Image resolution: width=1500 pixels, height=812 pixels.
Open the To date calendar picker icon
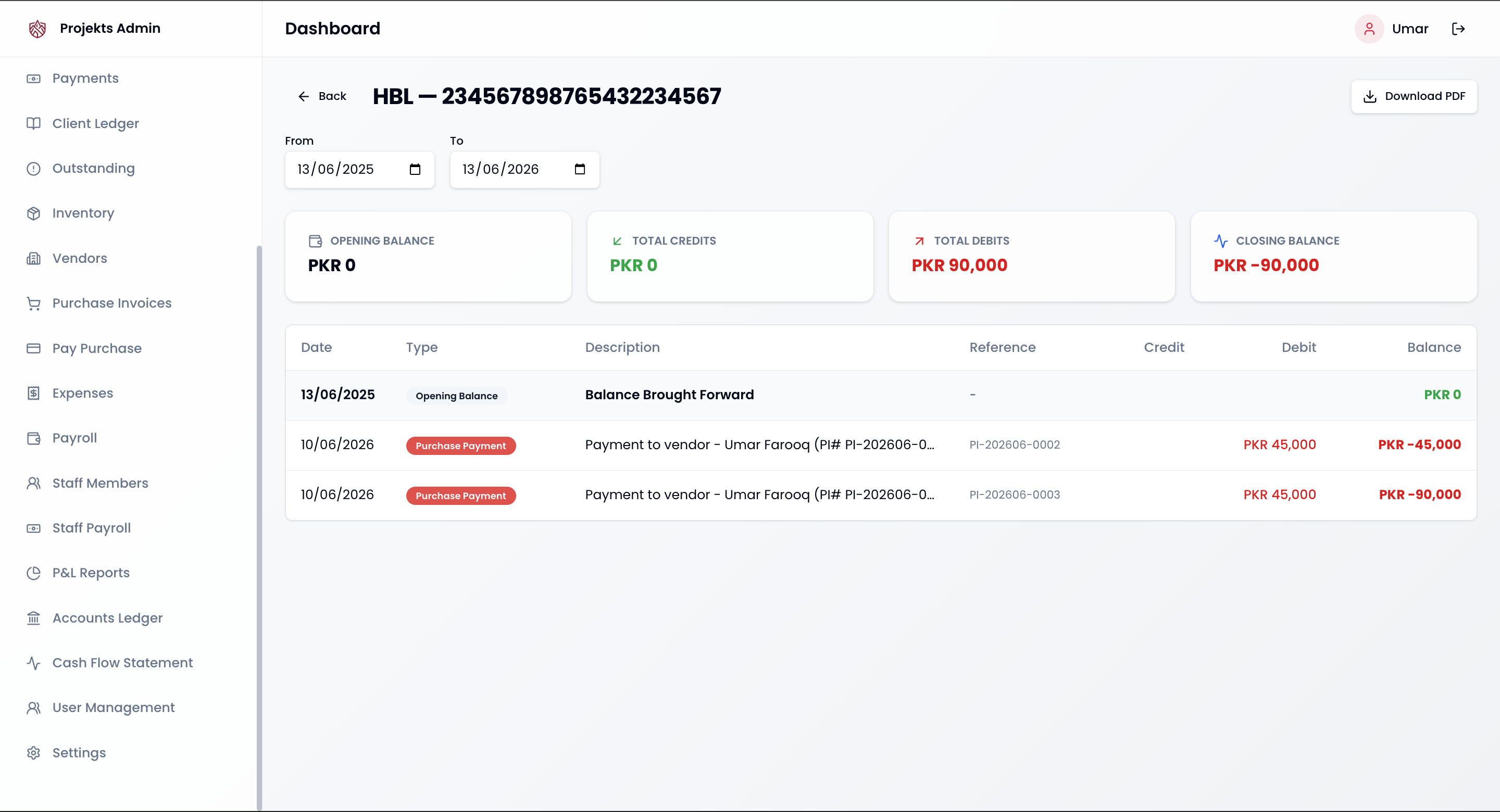(x=579, y=169)
